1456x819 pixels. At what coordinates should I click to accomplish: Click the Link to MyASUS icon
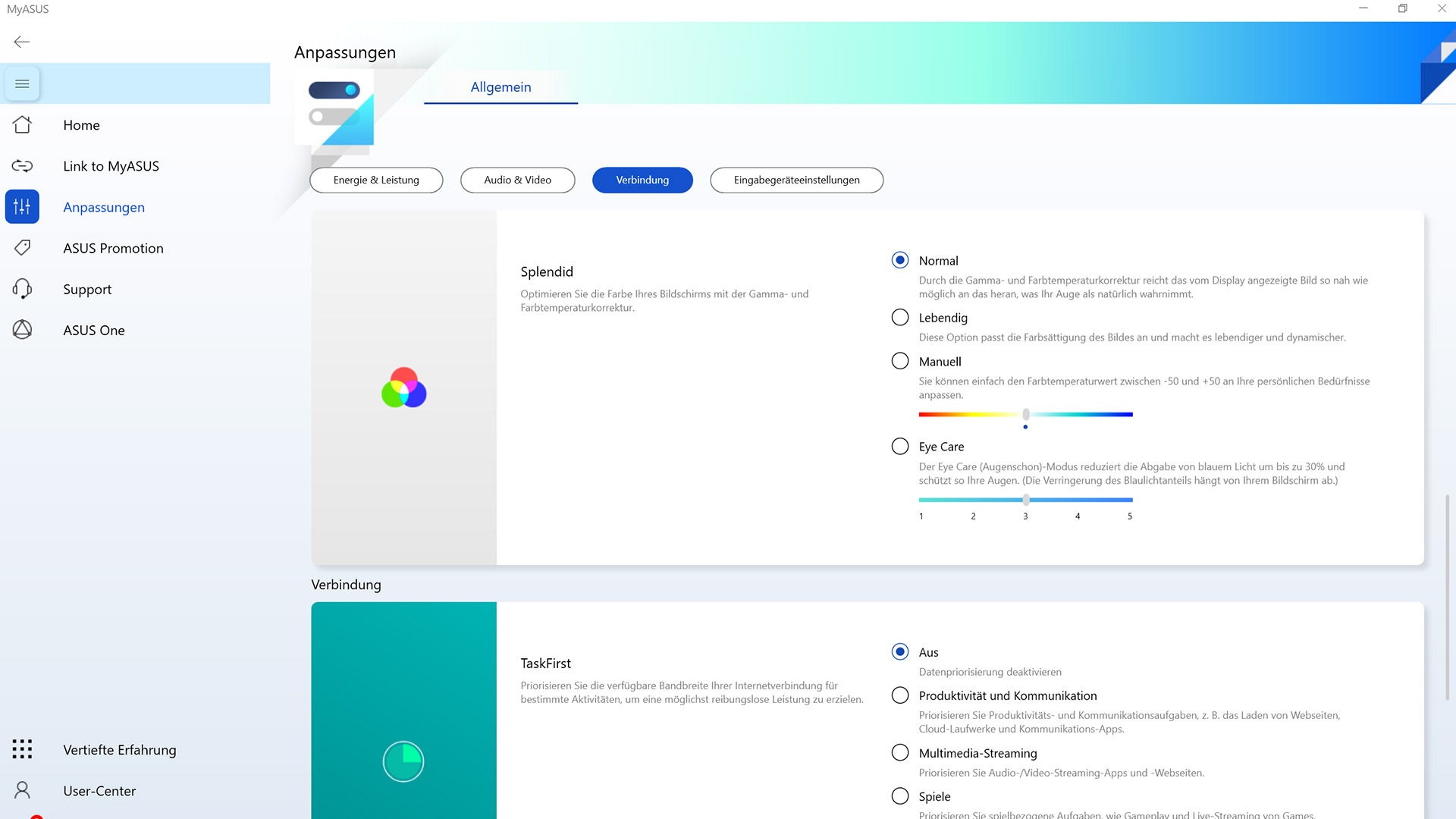click(22, 166)
